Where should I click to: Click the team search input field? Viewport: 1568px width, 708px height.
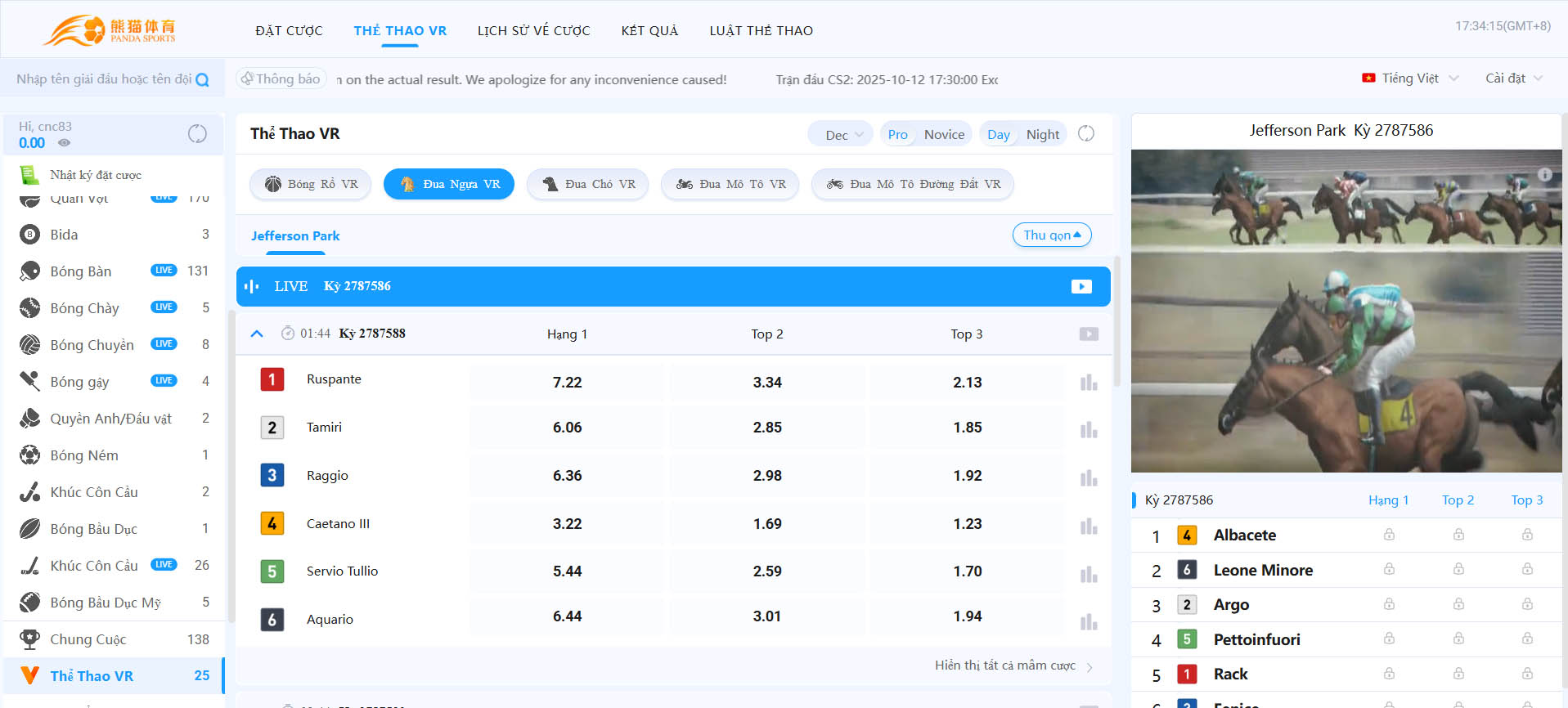102,79
